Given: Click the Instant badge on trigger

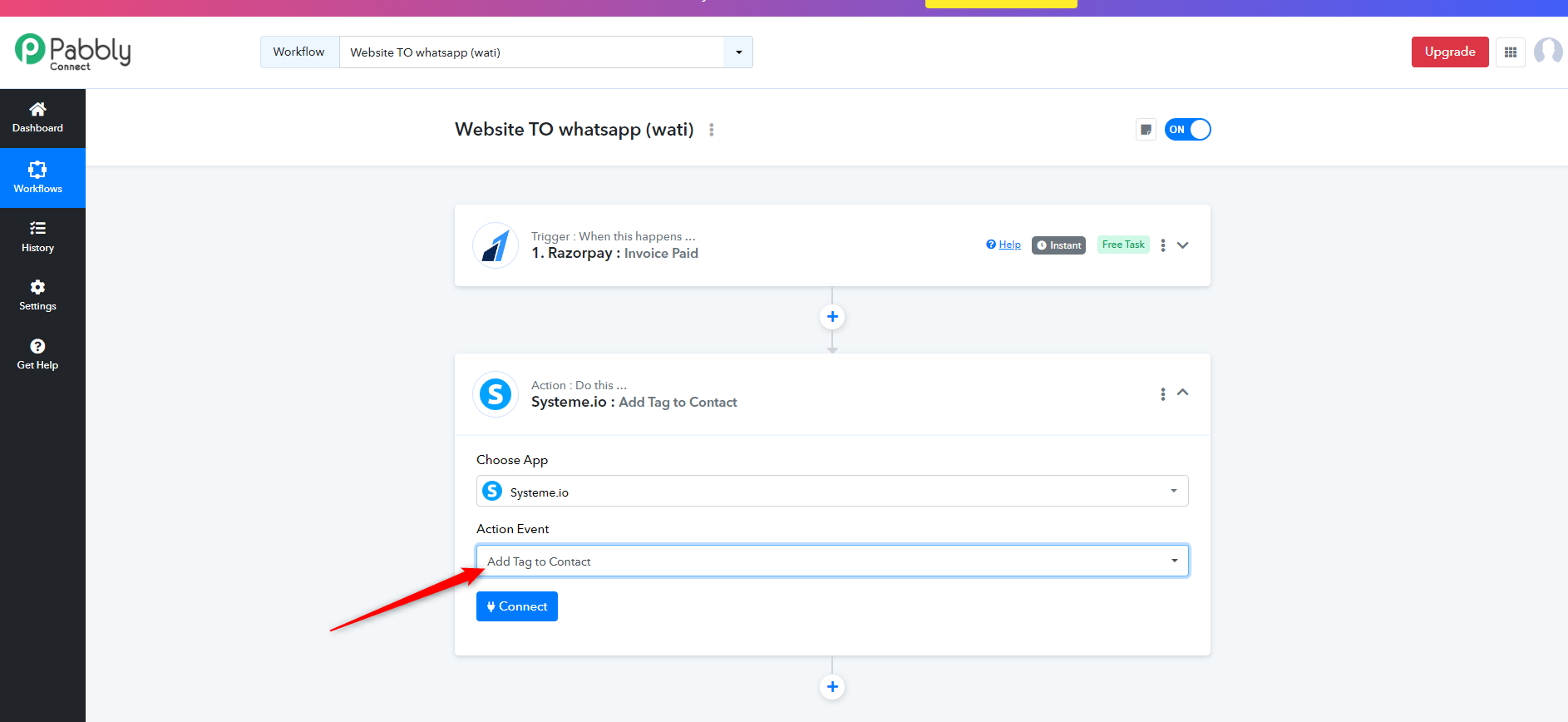Looking at the screenshot, I should pyautogui.click(x=1058, y=245).
